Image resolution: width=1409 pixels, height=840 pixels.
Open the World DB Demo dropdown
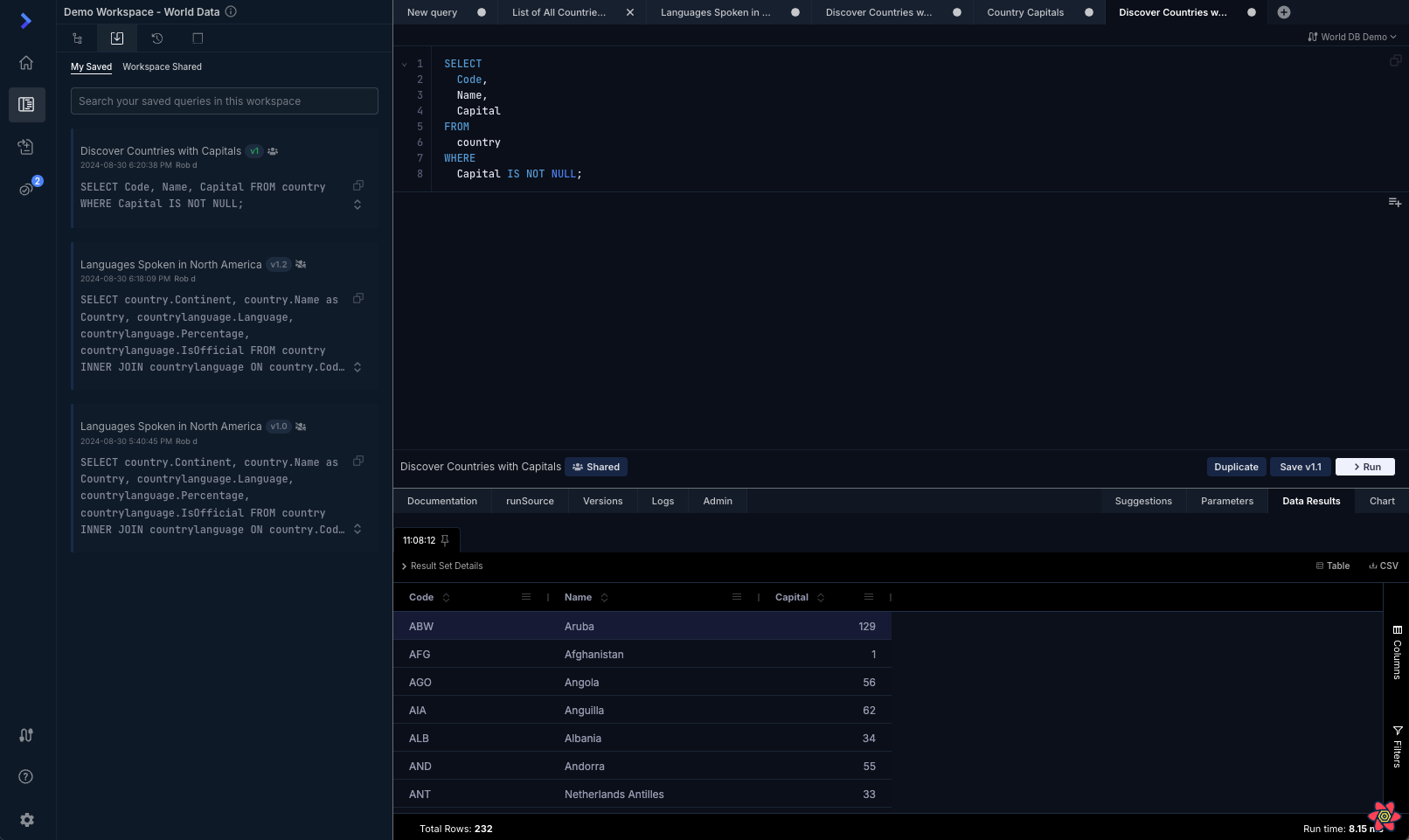click(x=1352, y=37)
